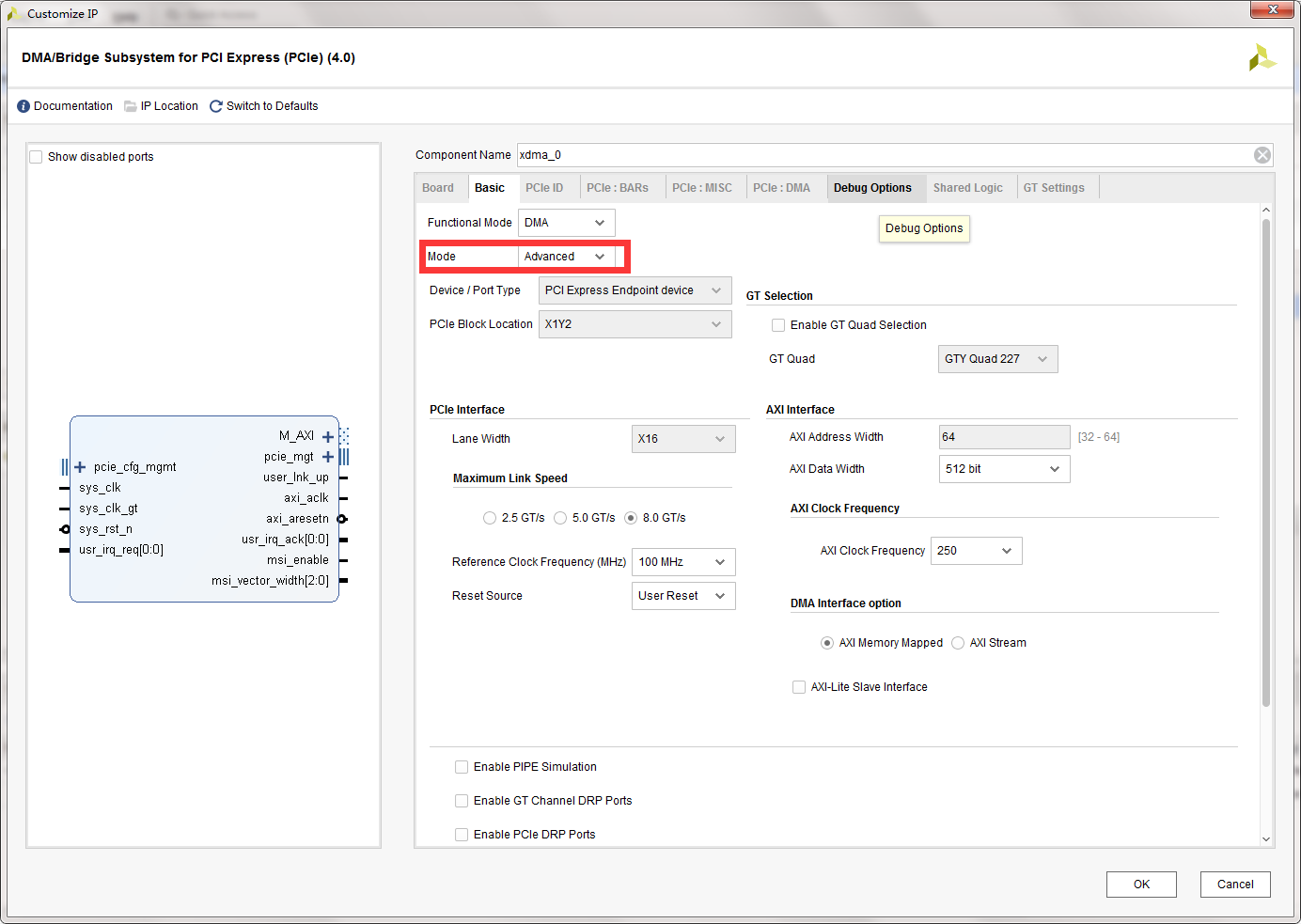Image resolution: width=1301 pixels, height=924 pixels.
Task: Click the Xilinx logo icon
Action: click(1262, 58)
